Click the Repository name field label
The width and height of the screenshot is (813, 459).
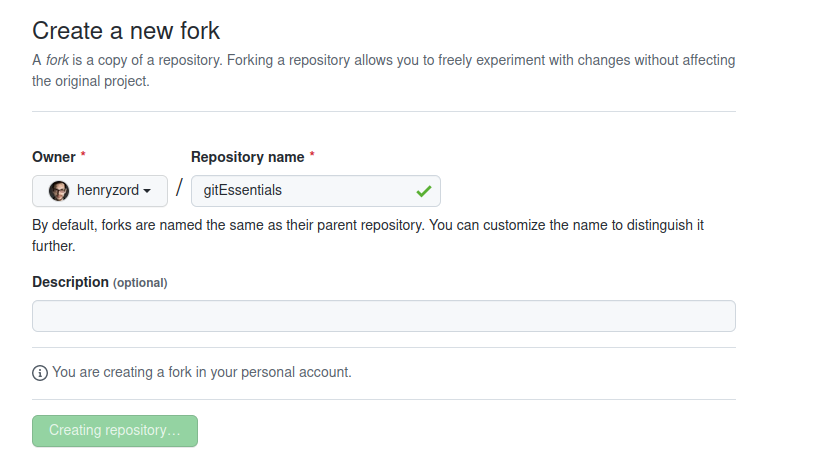click(248, 157)
